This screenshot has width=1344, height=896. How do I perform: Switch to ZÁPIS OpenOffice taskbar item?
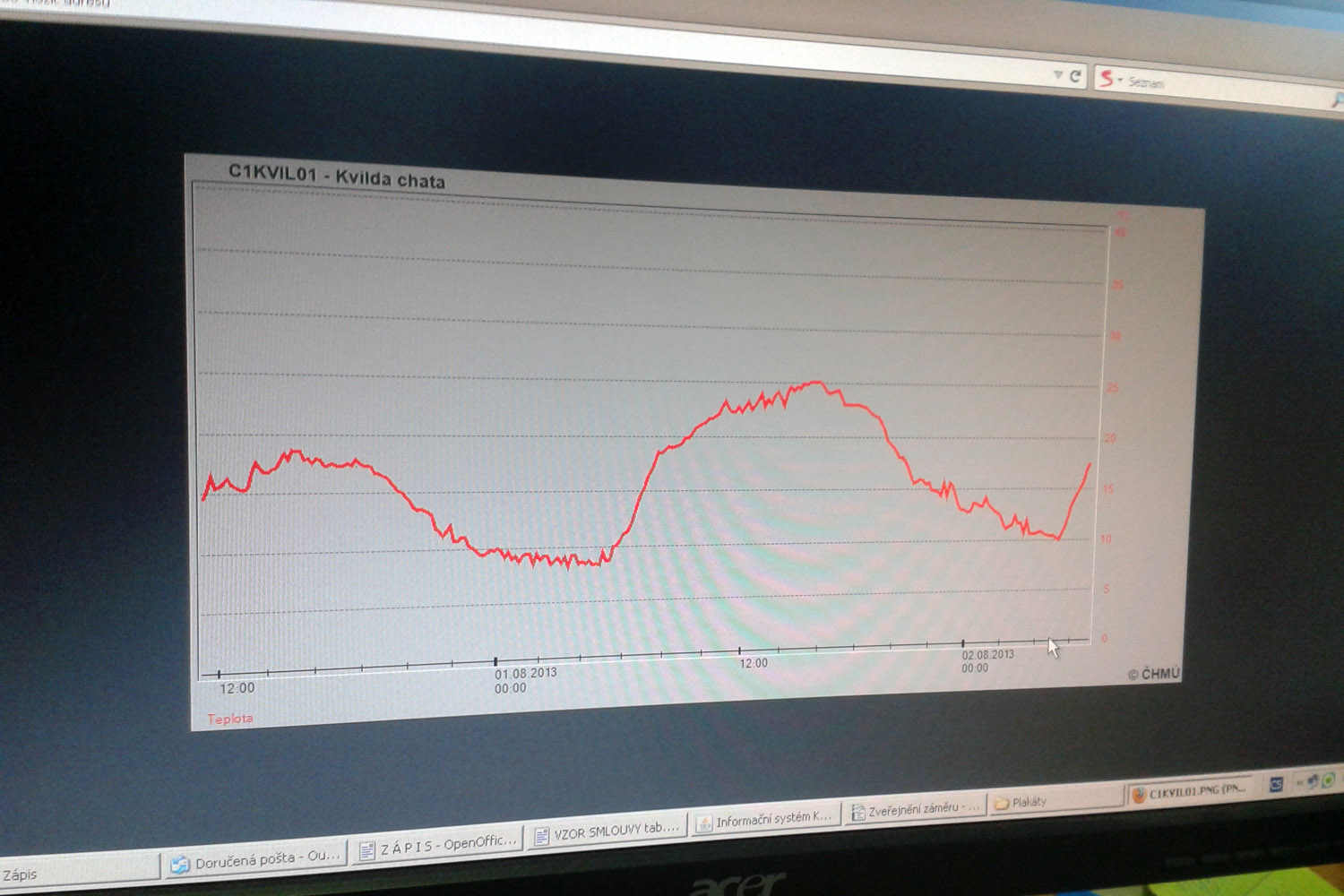[437, 844]
